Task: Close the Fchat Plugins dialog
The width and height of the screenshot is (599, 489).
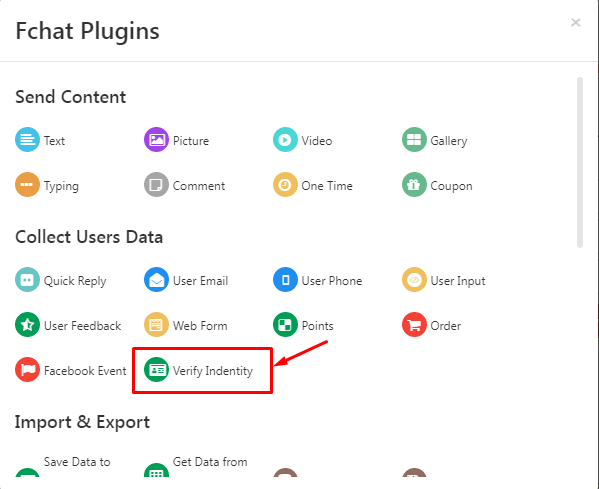Action: 576,23
